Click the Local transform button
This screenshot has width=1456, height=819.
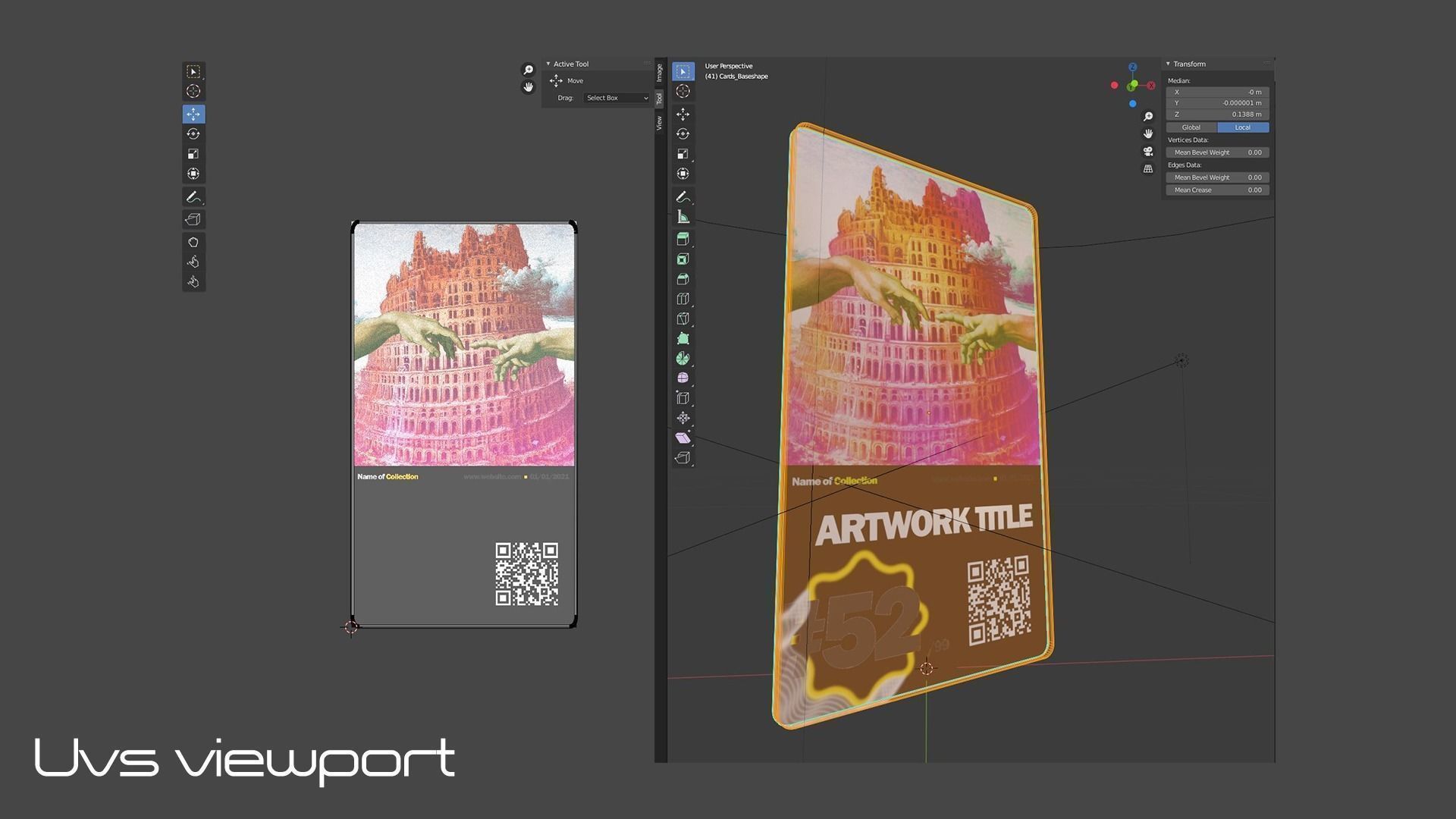[x=1242, y=127]
